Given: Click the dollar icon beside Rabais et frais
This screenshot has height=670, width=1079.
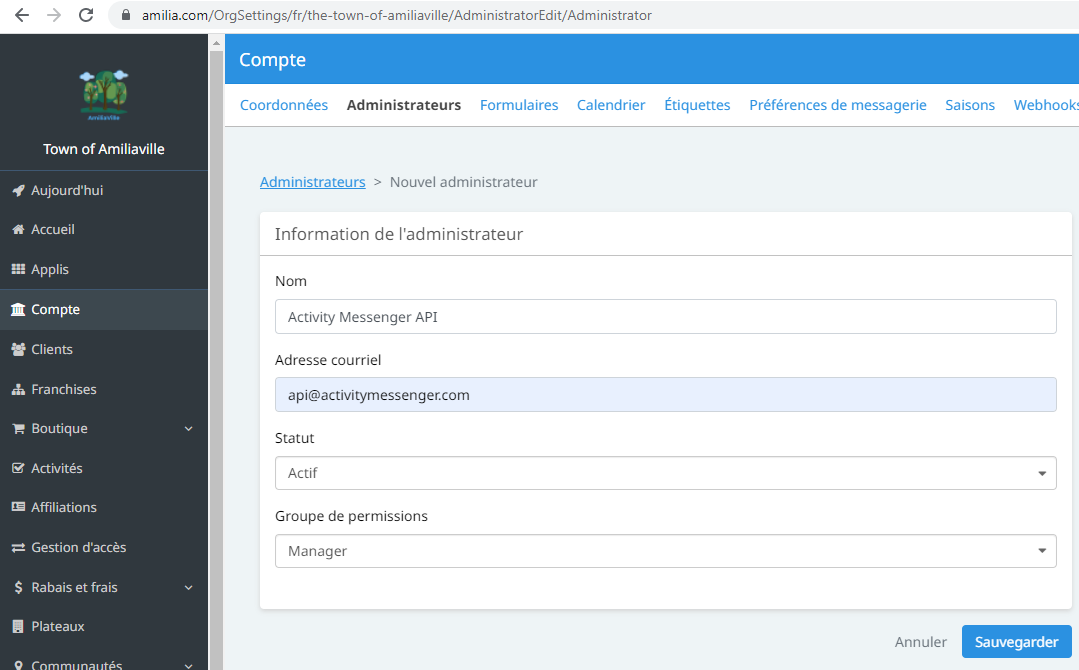Looking at the screenshot, I should pos(19,587).
